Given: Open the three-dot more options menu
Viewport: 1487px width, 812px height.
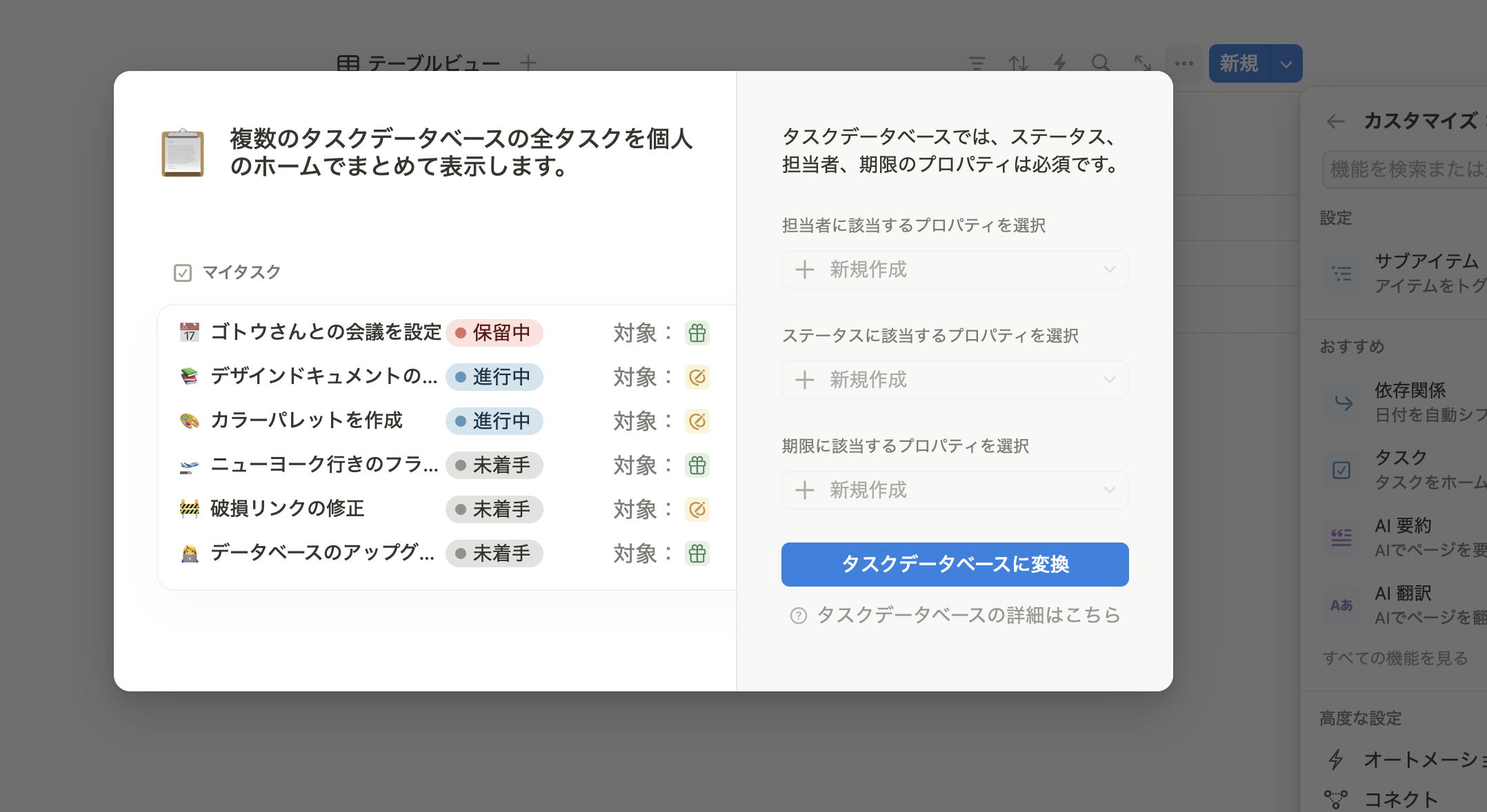Looking at the screenshot, I should coord(1184,63).
